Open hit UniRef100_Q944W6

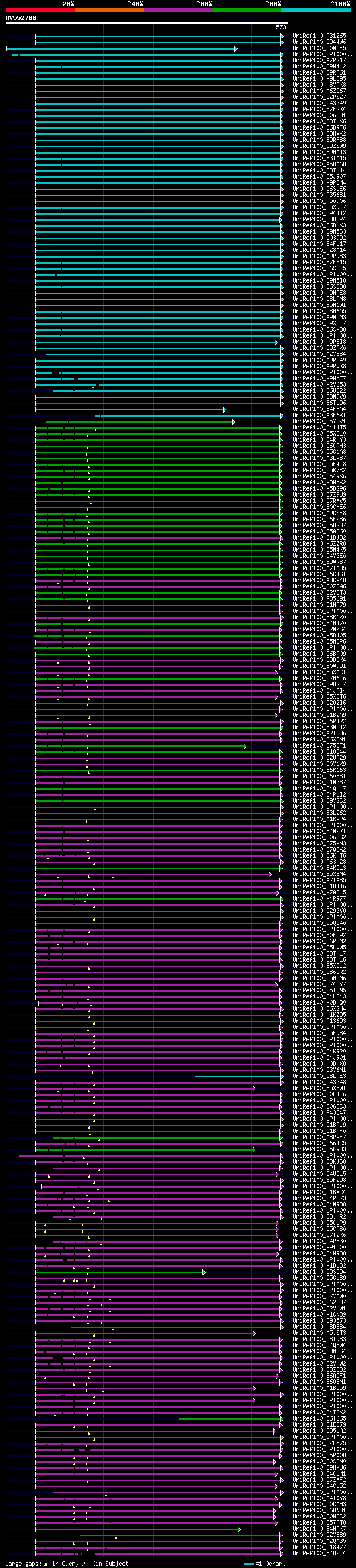point(319,42)
